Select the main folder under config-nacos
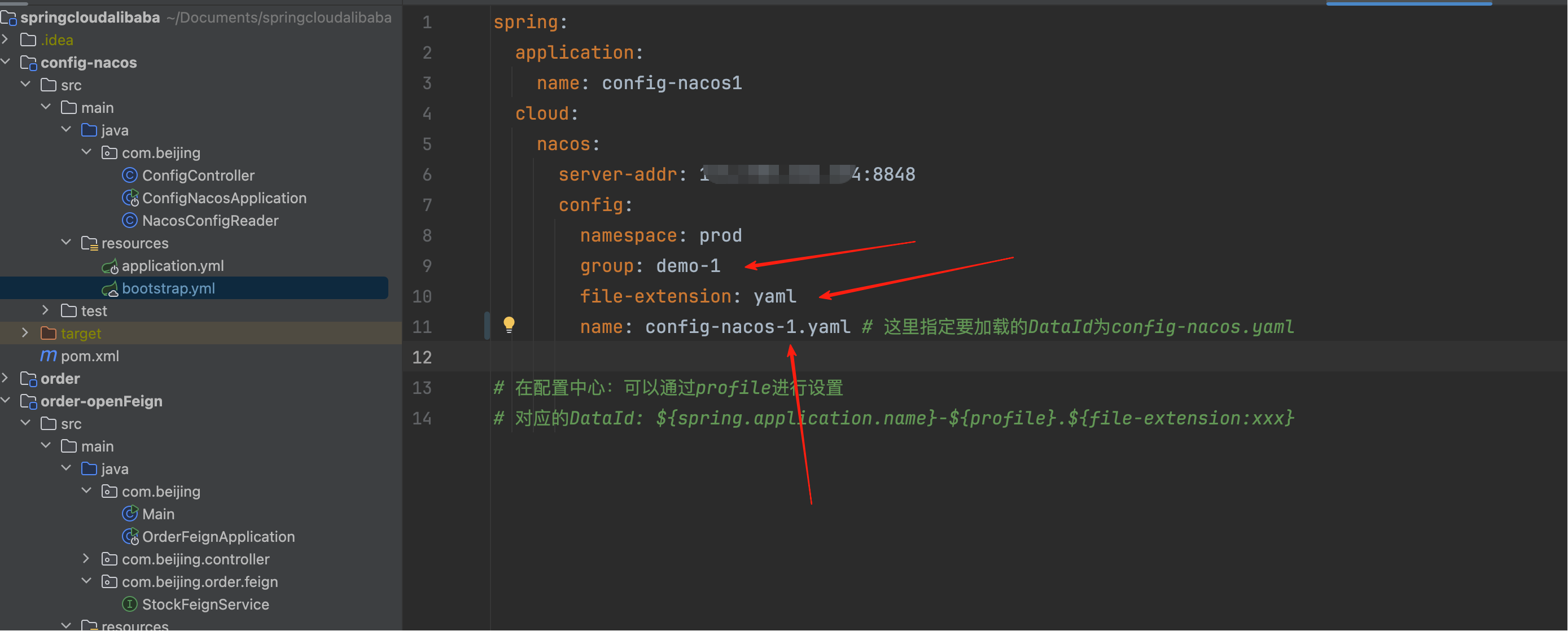 click(x=98, y=108)
